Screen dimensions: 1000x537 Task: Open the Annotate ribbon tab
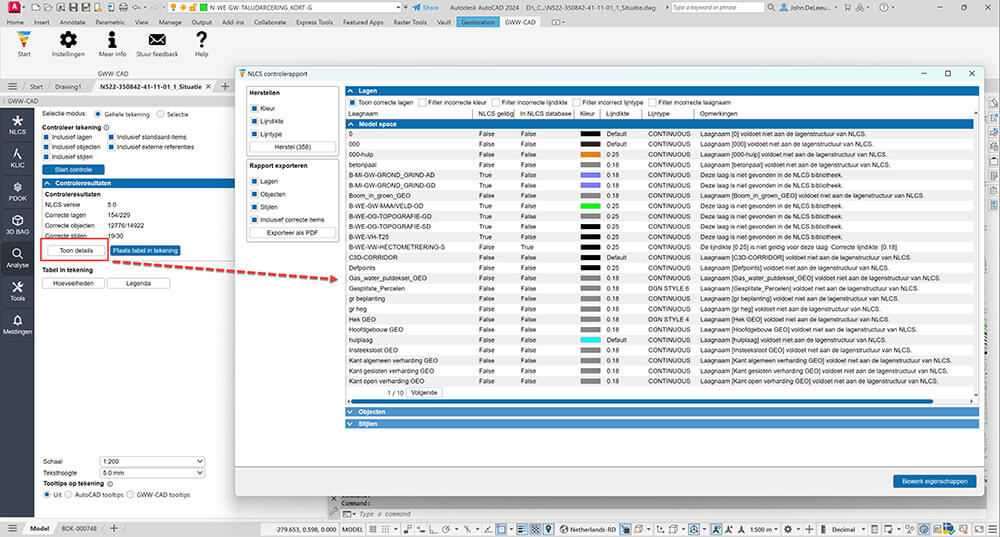pyautogui.click(x=73, y=22)
